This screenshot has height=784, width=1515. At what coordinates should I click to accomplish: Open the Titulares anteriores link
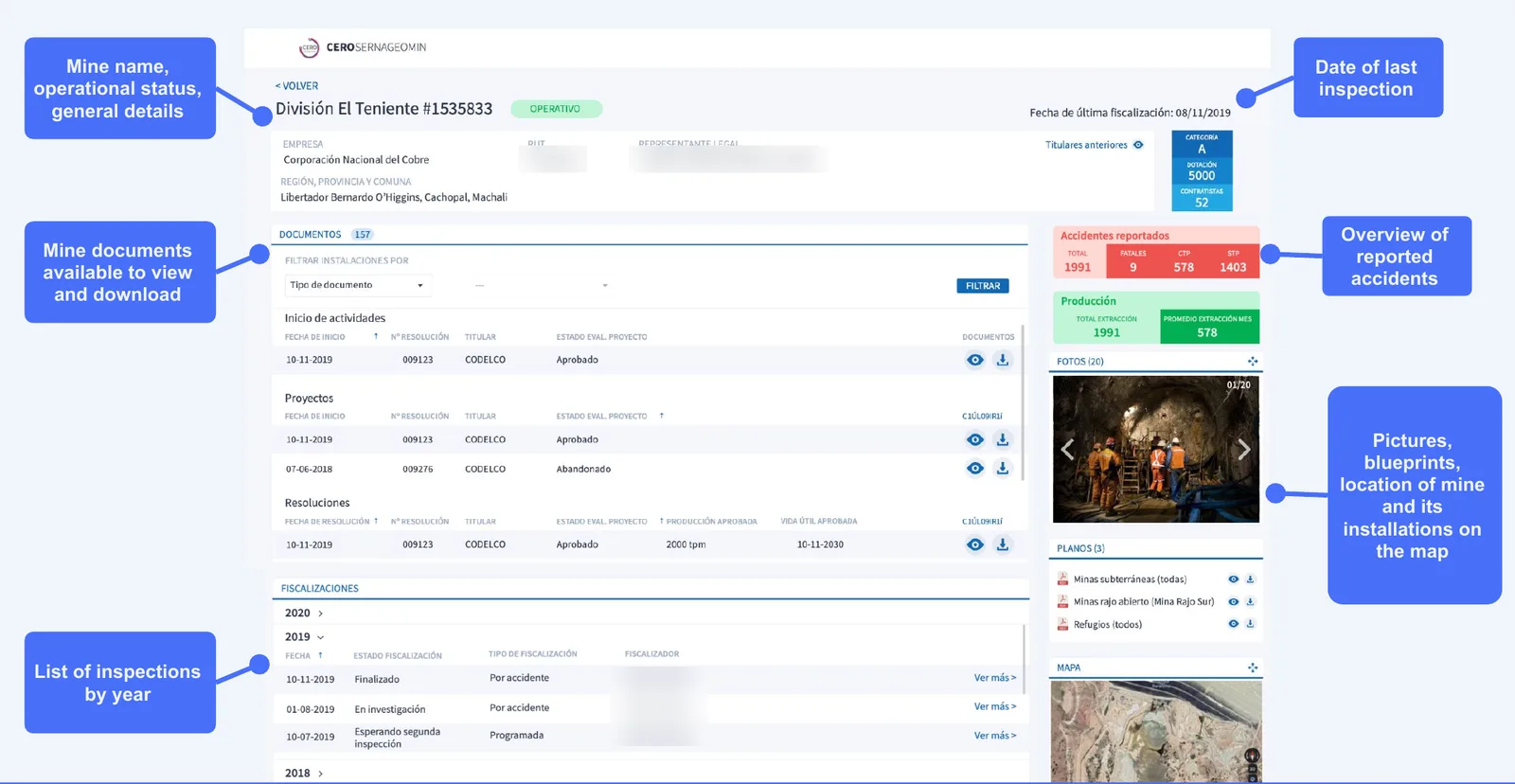coord(1095,145)
